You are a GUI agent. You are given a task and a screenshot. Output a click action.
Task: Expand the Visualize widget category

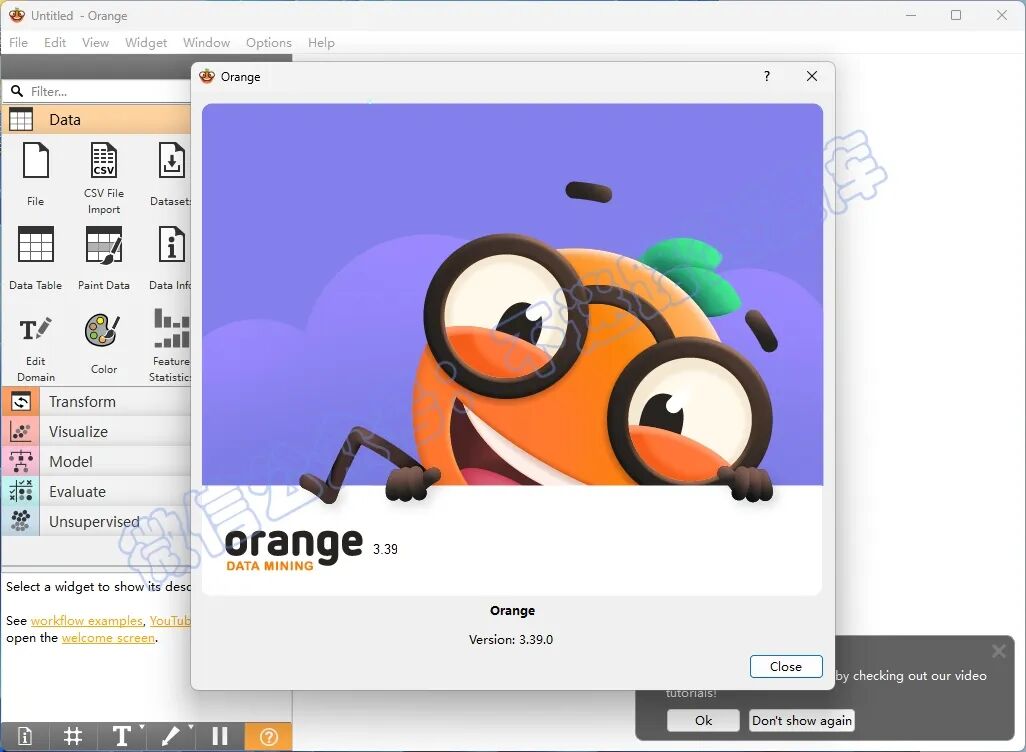pyautogui.click(x=96, y=431)
